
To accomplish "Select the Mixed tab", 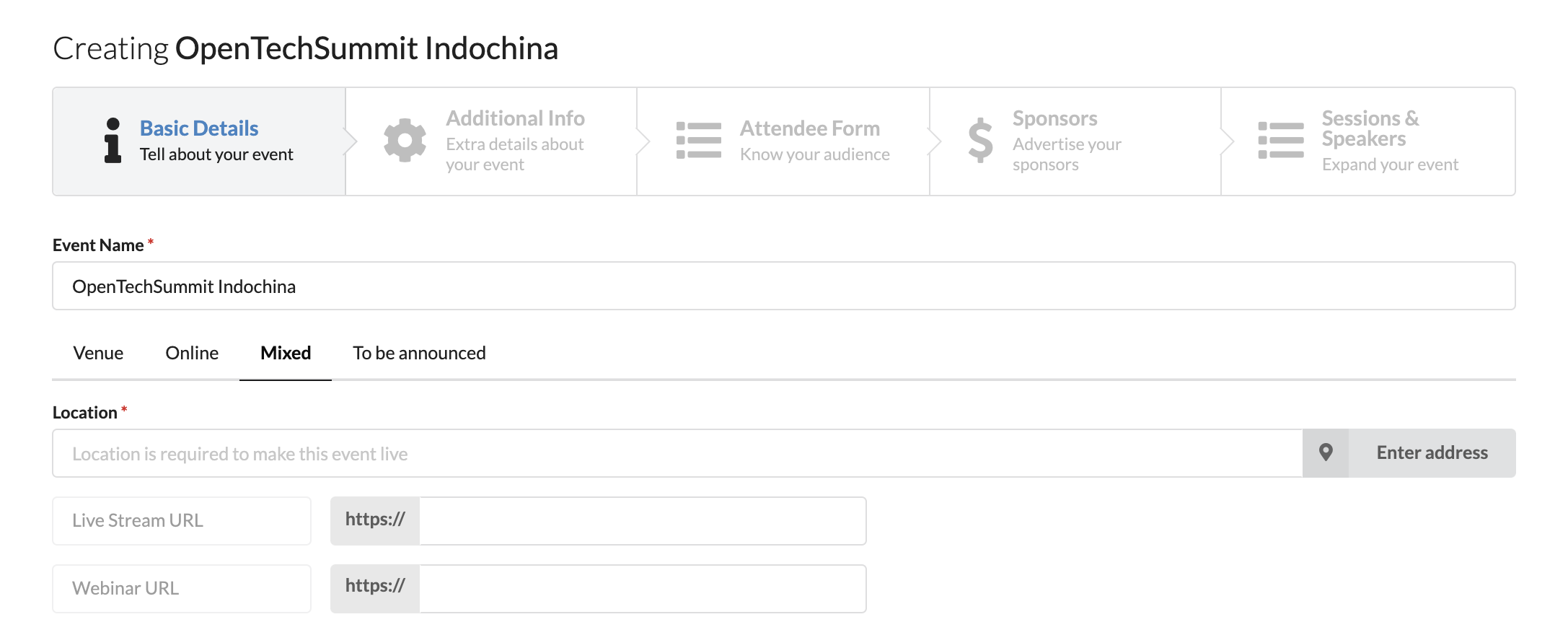I will (x=286, y=353).
